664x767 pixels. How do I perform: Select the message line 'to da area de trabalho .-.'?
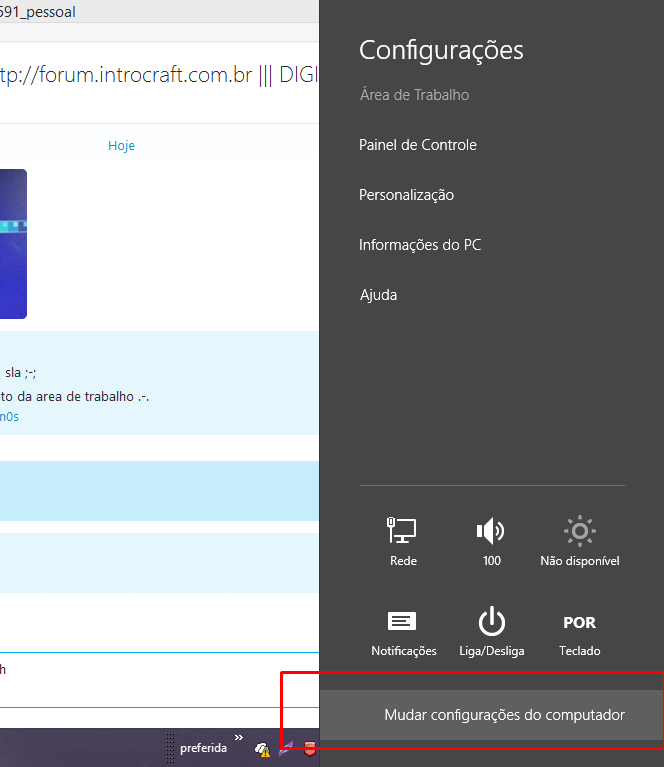[74, 396]
